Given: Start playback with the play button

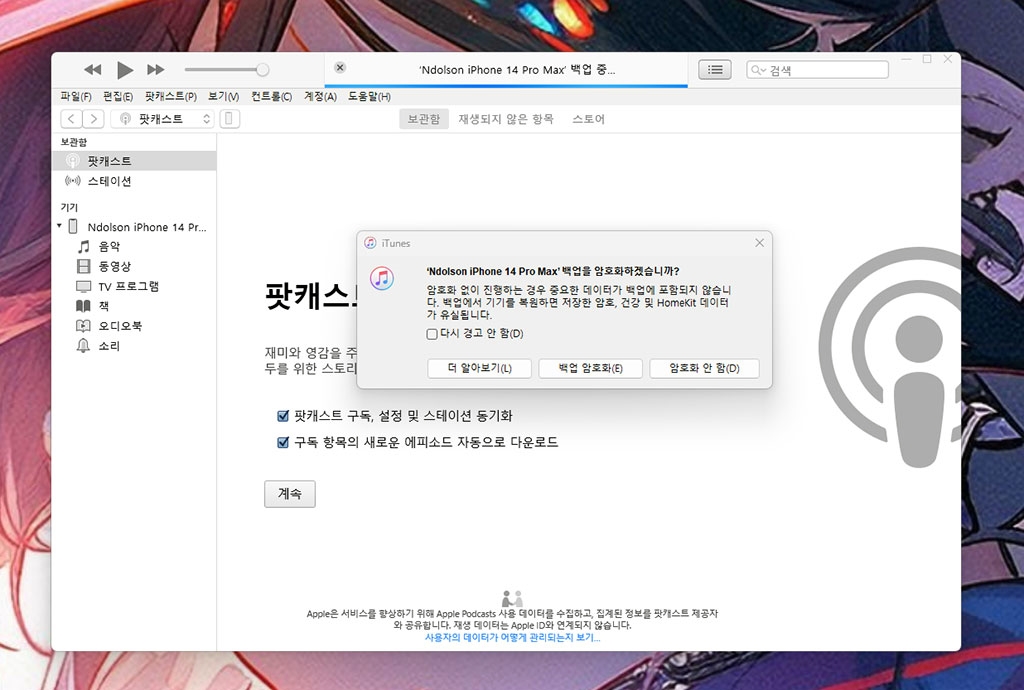Looking at the screenshot, I should tap(125, 69).
